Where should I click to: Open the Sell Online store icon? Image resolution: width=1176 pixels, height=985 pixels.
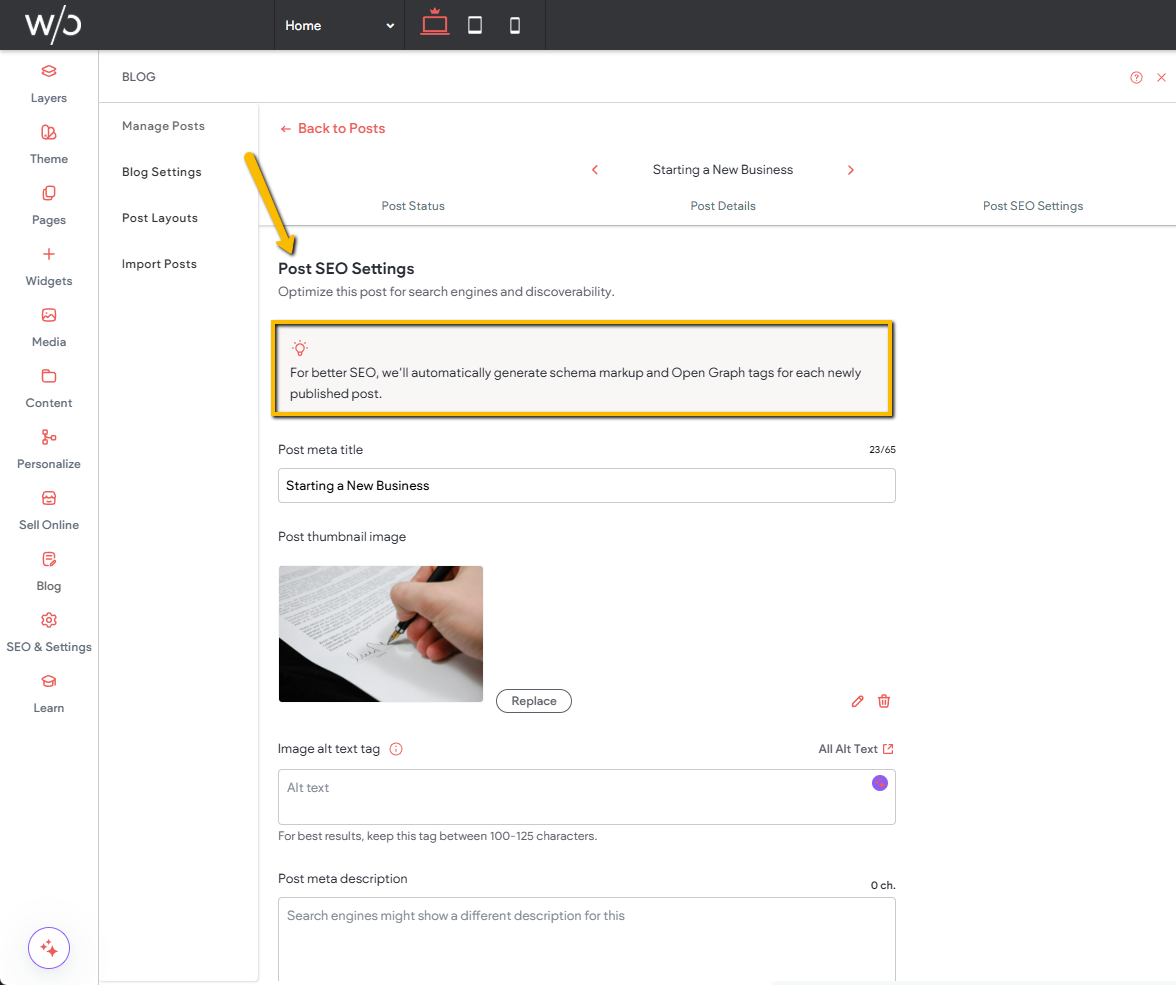pyautogui.click(x=49, y=498)
